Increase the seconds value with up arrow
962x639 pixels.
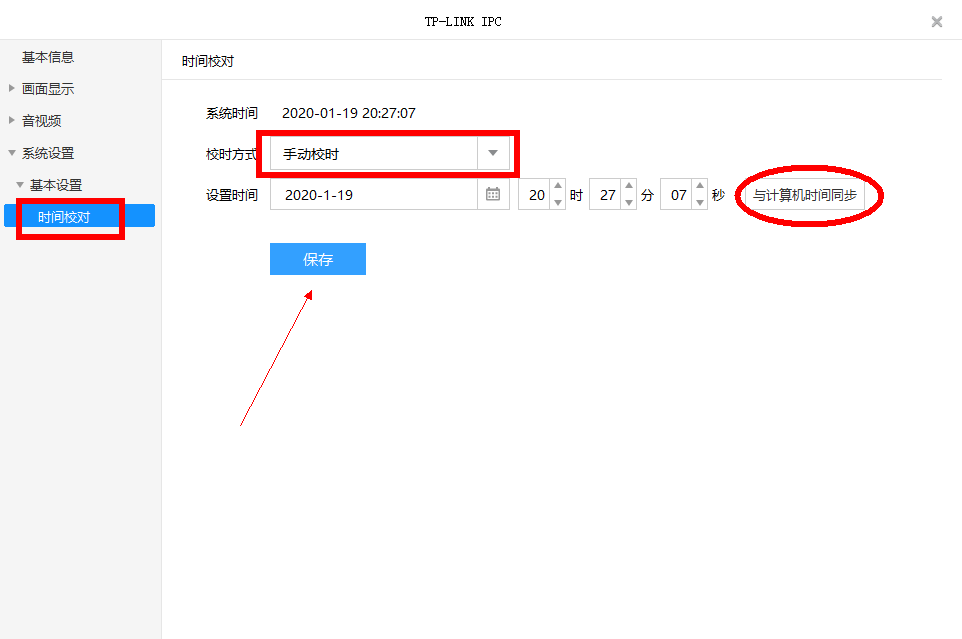(x=700, y=187)
